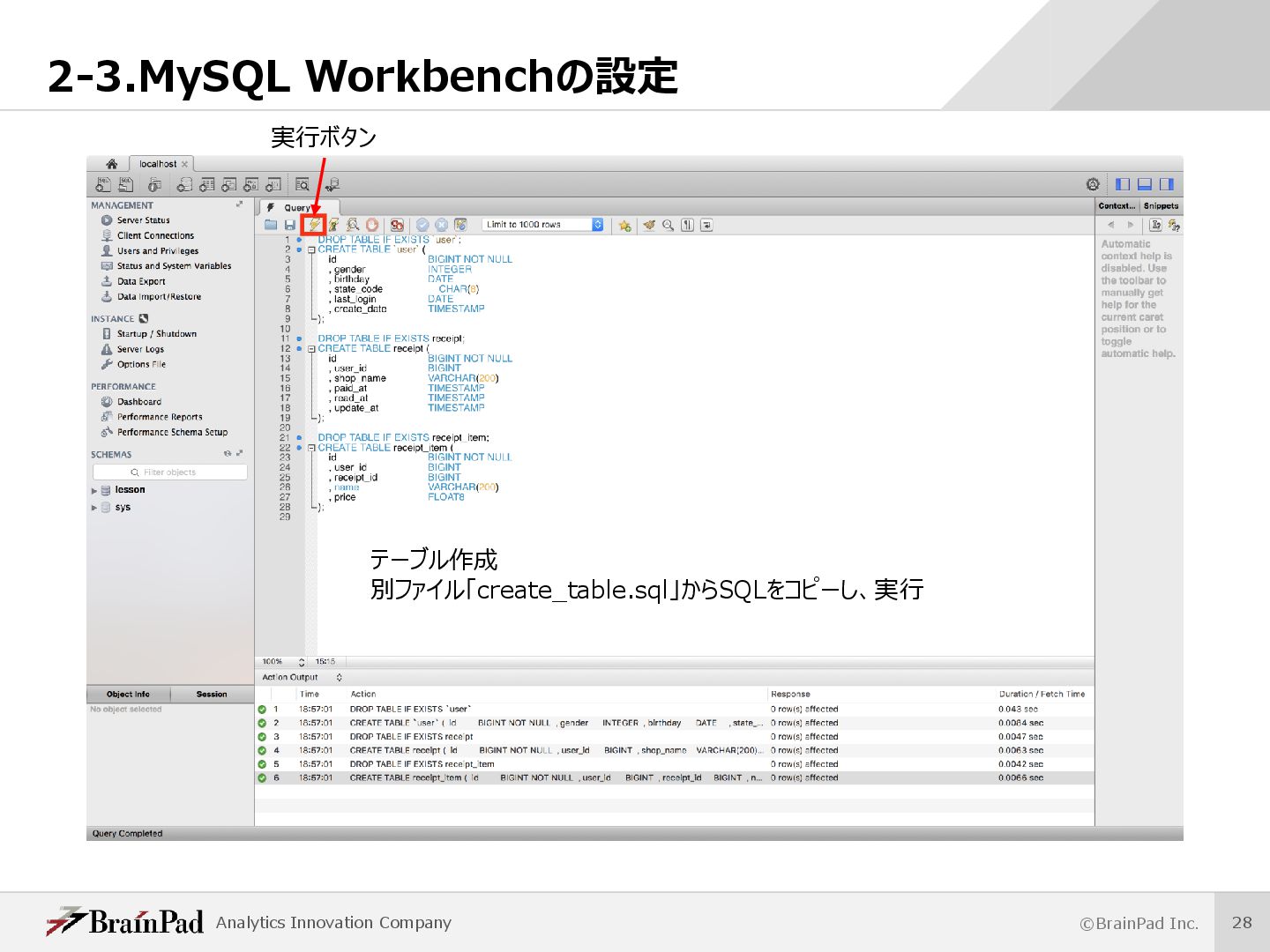The width and height of the screenshot is (1270, 952).
Task: Open Startup / Shutdown
Action: click(x=156, y=333)
